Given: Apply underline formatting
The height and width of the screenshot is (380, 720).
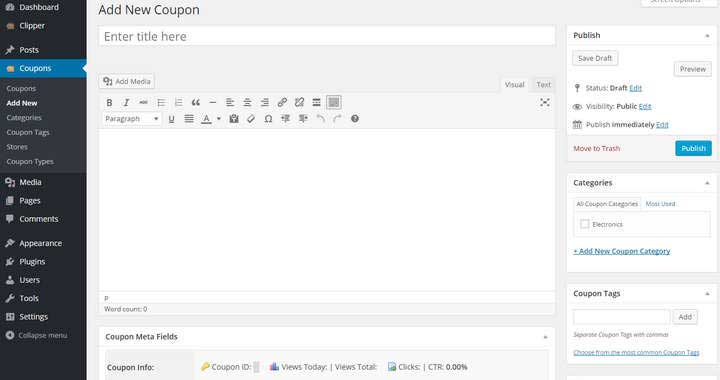Looking at the screenshot, I should [x=171, y=119].
